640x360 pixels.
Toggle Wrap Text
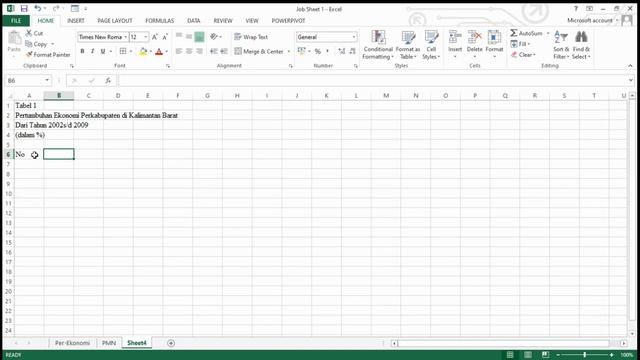pos(251,37)
